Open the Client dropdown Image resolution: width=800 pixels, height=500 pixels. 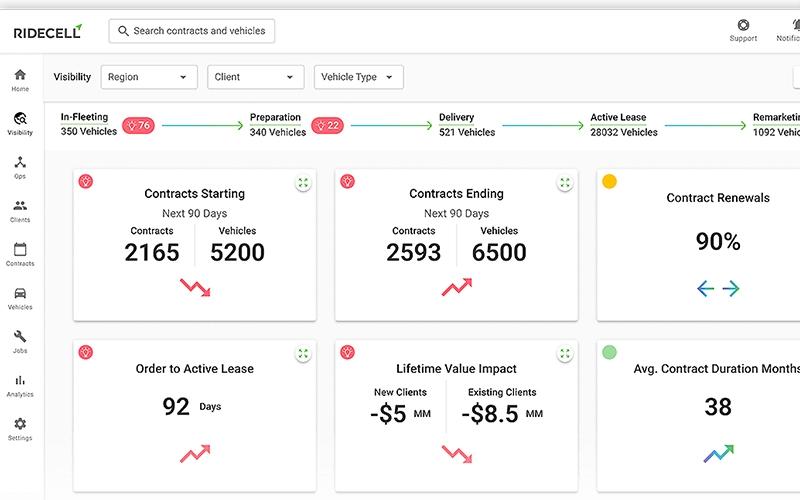256,77
